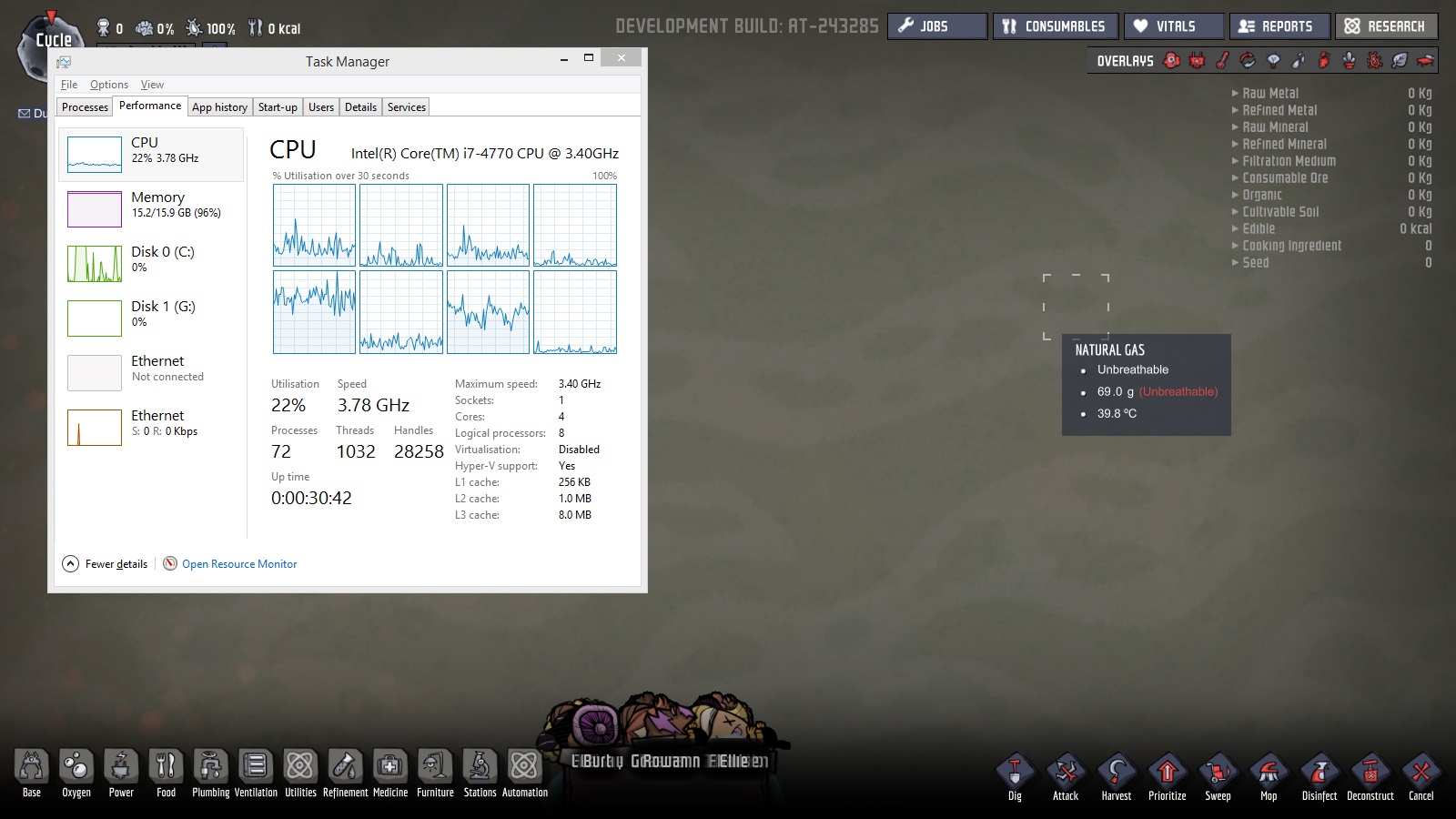
Task: Select the Dig tool
Action: (x=1015, y=773)
